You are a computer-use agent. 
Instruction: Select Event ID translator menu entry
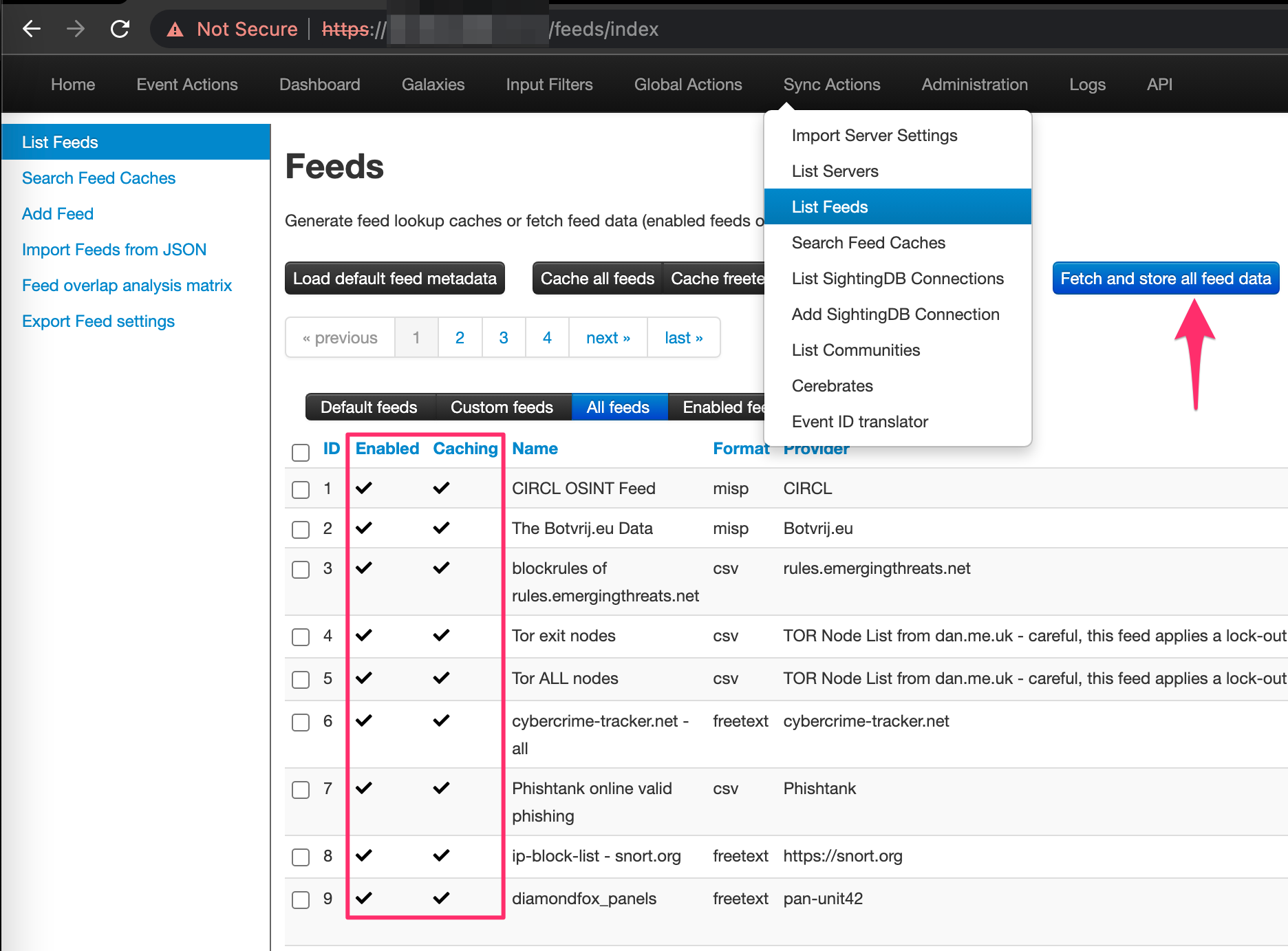(x=859, y=421)
